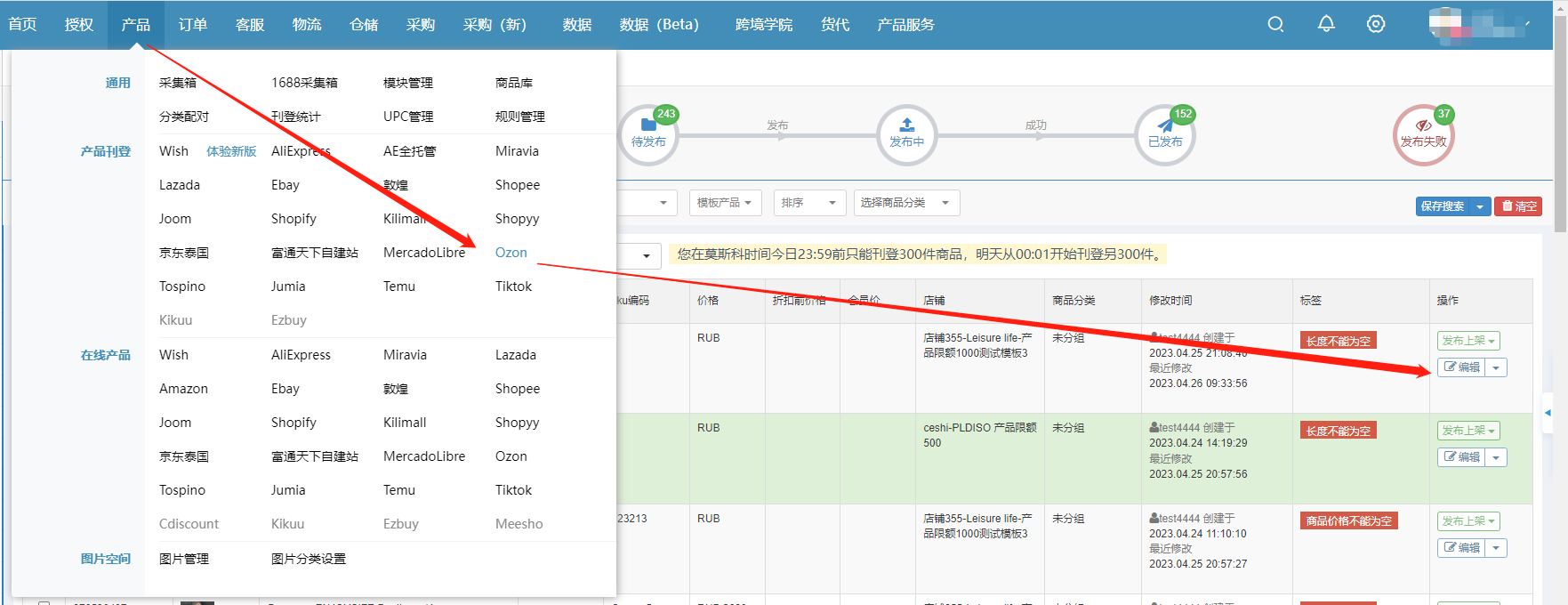
Task: Open 发布上架 dropdown for 商品价格不能为空 row
Action: coord(1468,521)
